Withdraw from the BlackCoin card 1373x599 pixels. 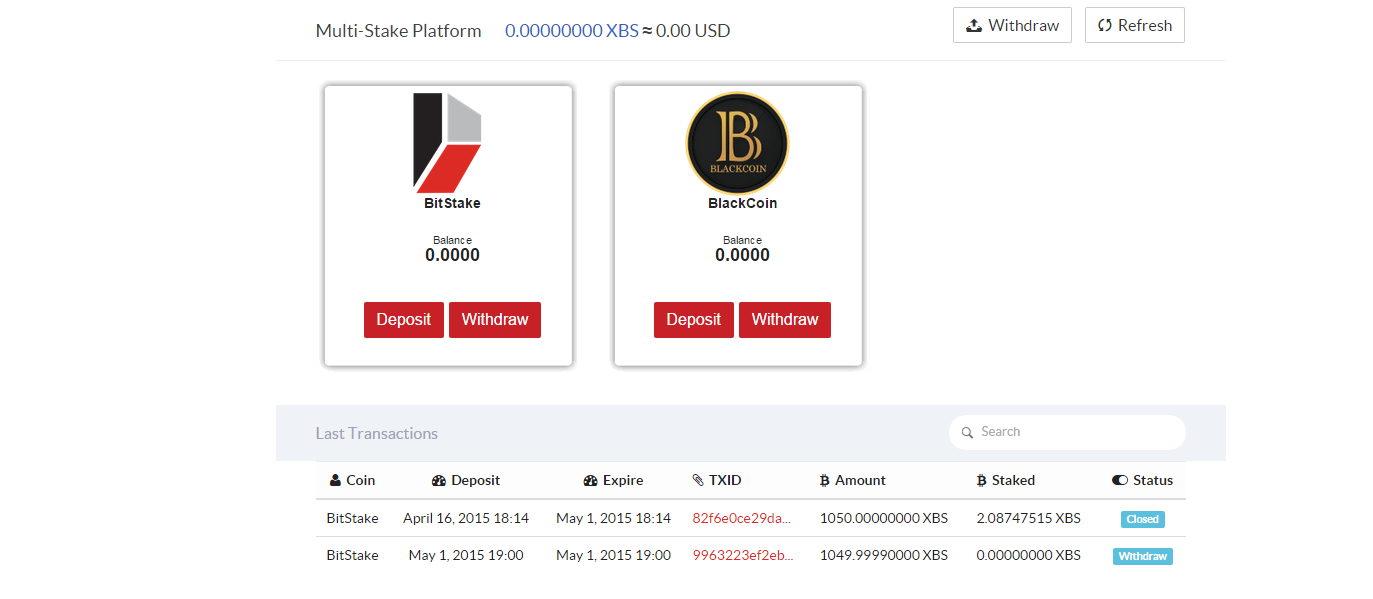point(785,320)
